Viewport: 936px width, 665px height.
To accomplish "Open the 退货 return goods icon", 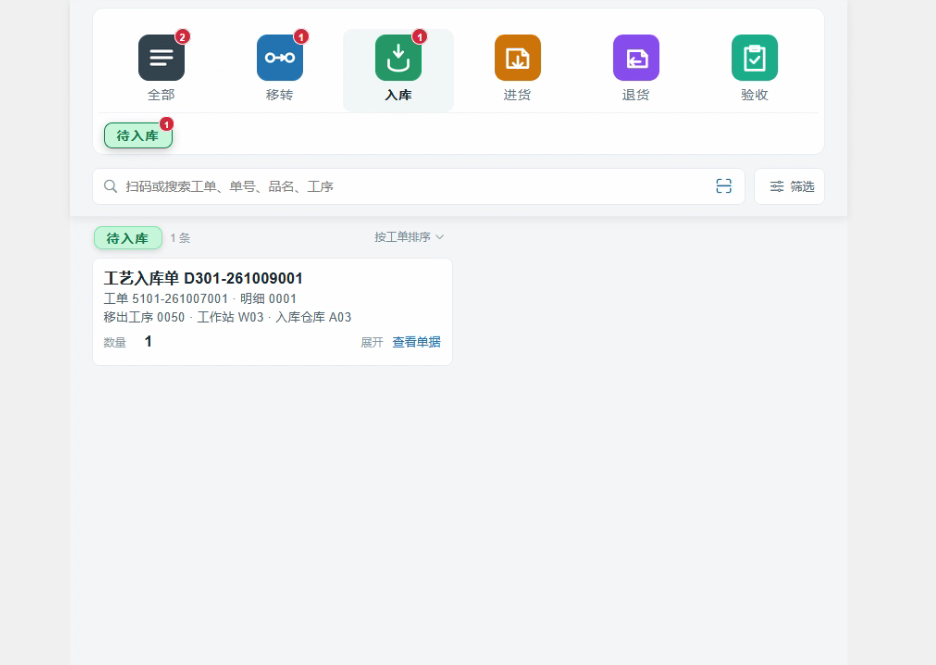I will tap(636, 58).
